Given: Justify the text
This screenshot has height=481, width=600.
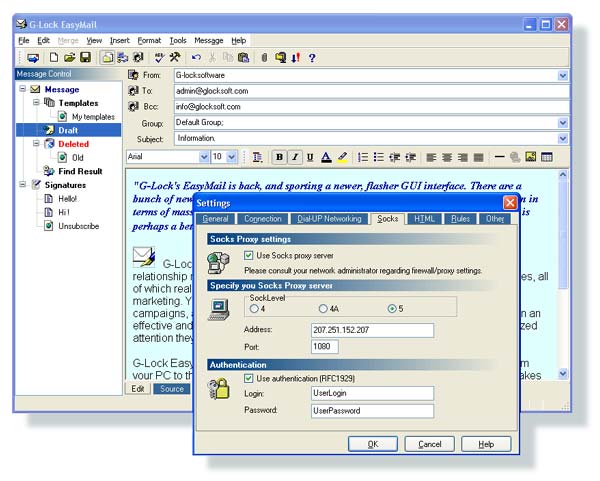Looking at the screenshot, I should (478, 157).
